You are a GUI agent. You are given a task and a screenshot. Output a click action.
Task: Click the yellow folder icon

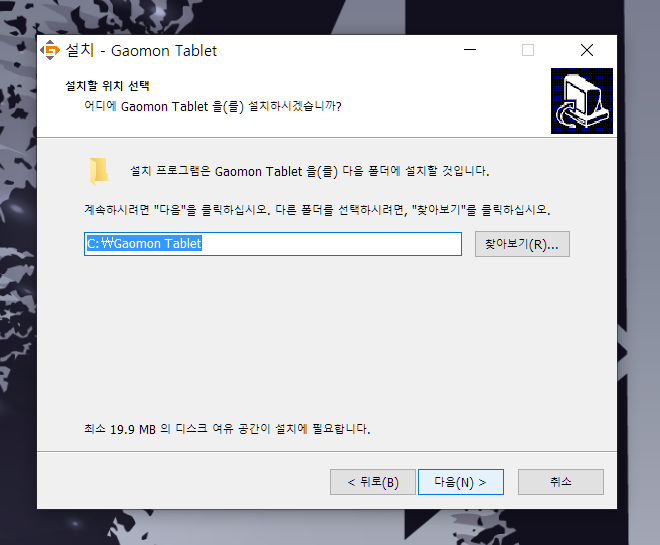coord(99,171)
